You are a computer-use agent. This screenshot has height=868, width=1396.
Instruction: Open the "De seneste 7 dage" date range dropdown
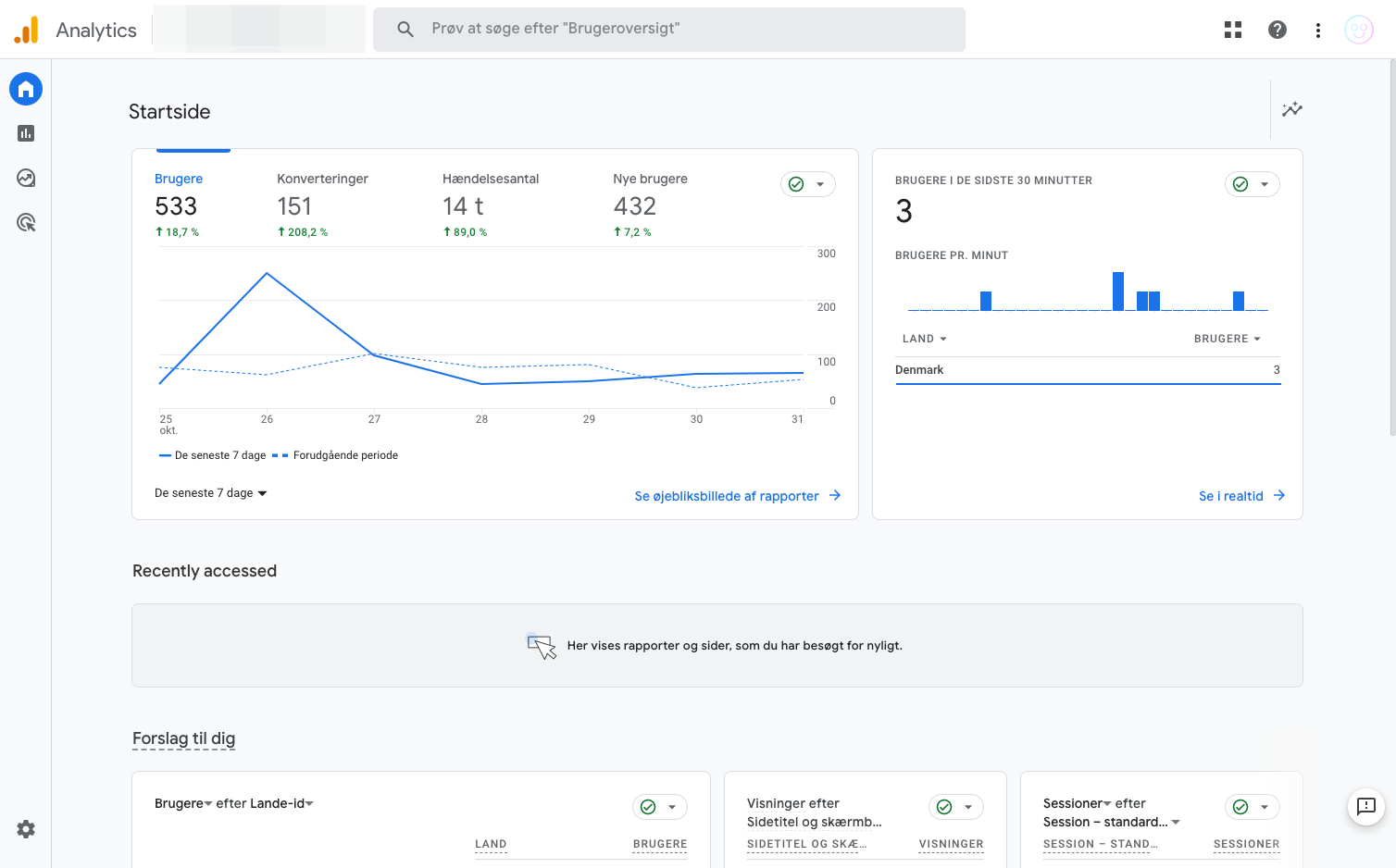click(211, 493)
